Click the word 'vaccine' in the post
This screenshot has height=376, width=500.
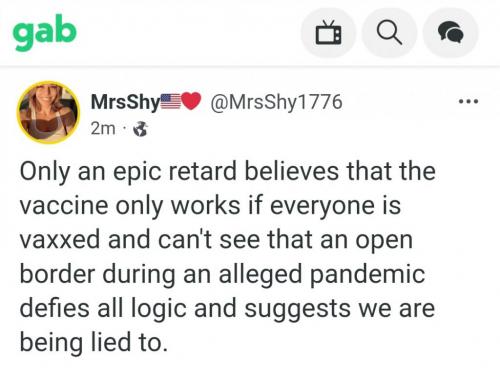(x=64, y=207)
